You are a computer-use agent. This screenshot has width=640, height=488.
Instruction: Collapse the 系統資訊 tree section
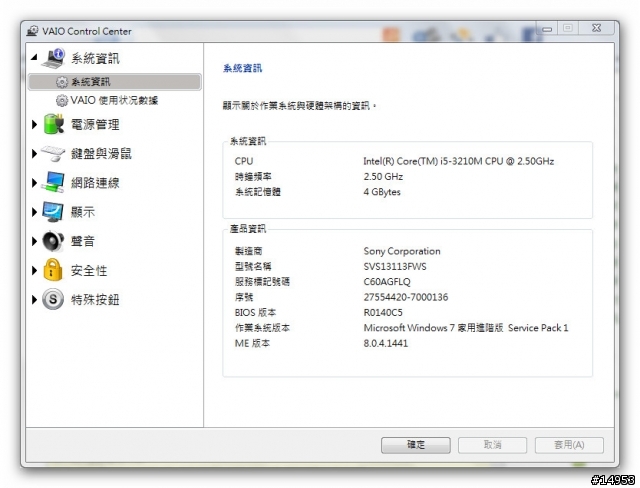pyautogui.click(x=34, y=58)
